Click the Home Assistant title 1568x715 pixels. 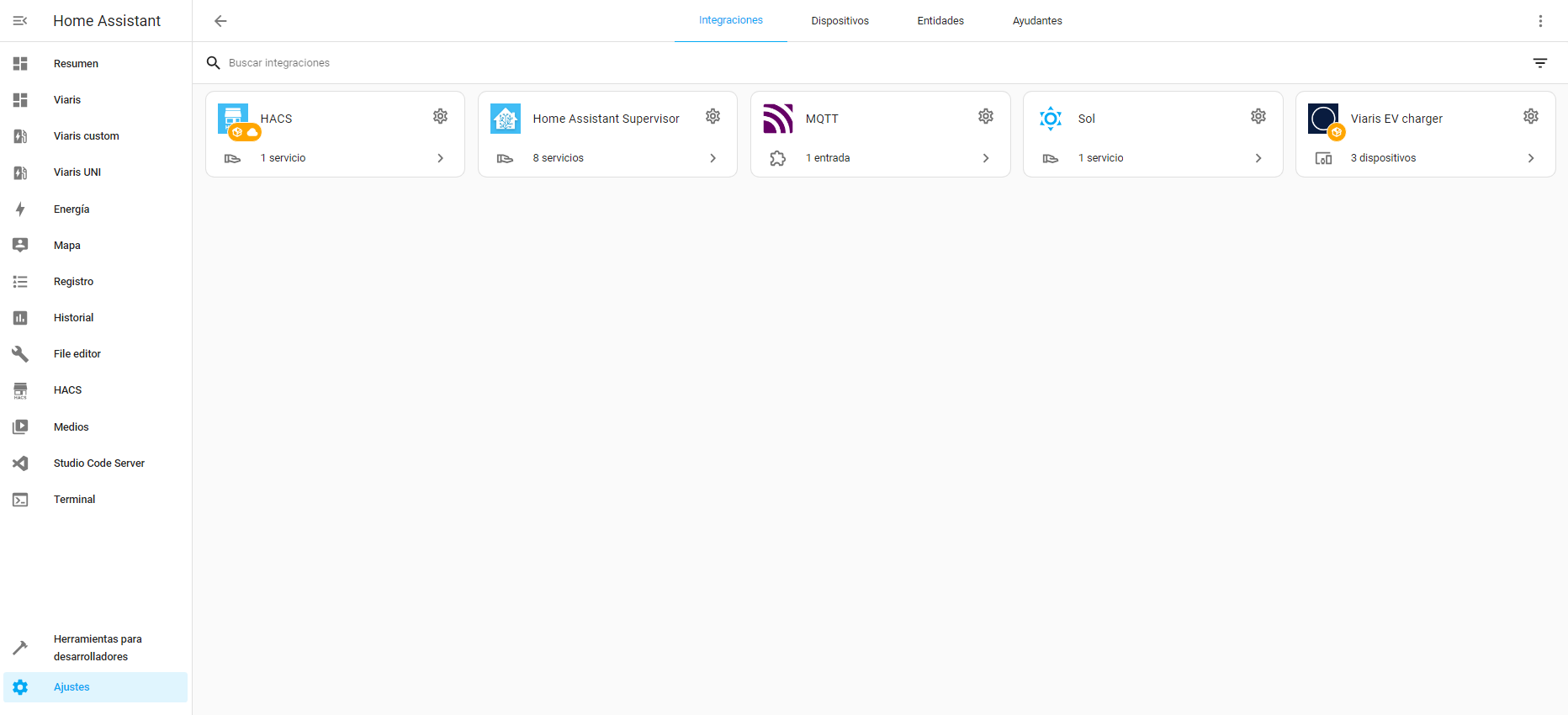(107, 21)
